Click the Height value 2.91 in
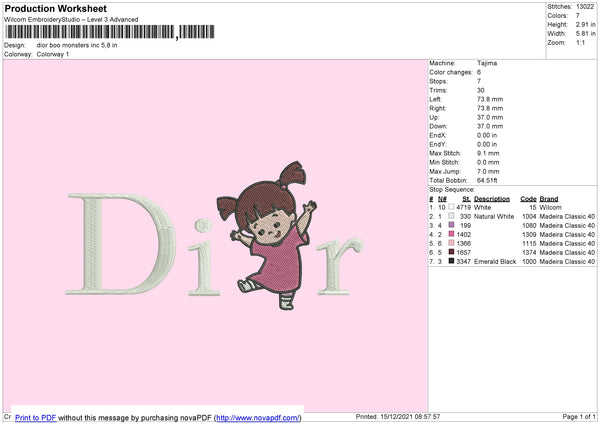 (585, 24)
